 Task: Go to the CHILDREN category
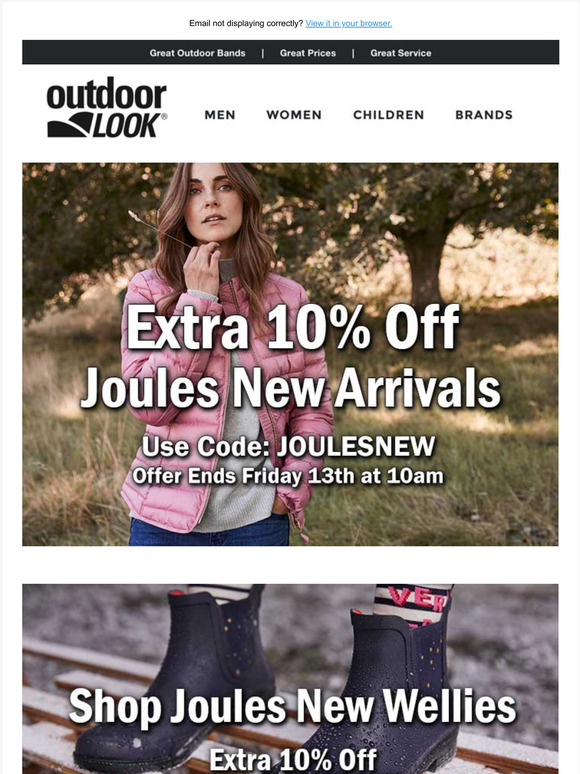tap(388, 115)
